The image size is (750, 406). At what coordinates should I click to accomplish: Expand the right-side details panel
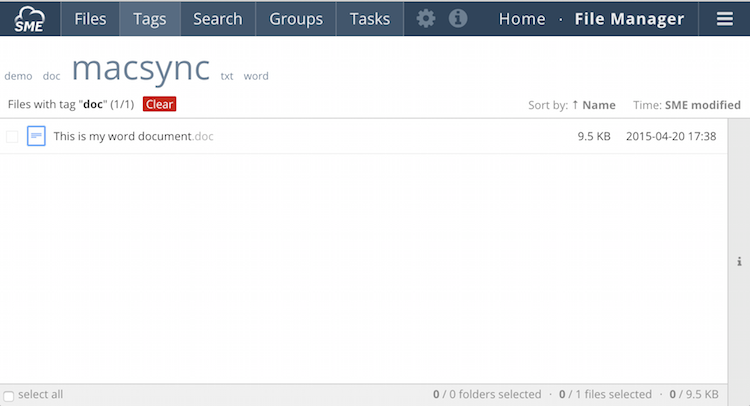tap(740, 262)
